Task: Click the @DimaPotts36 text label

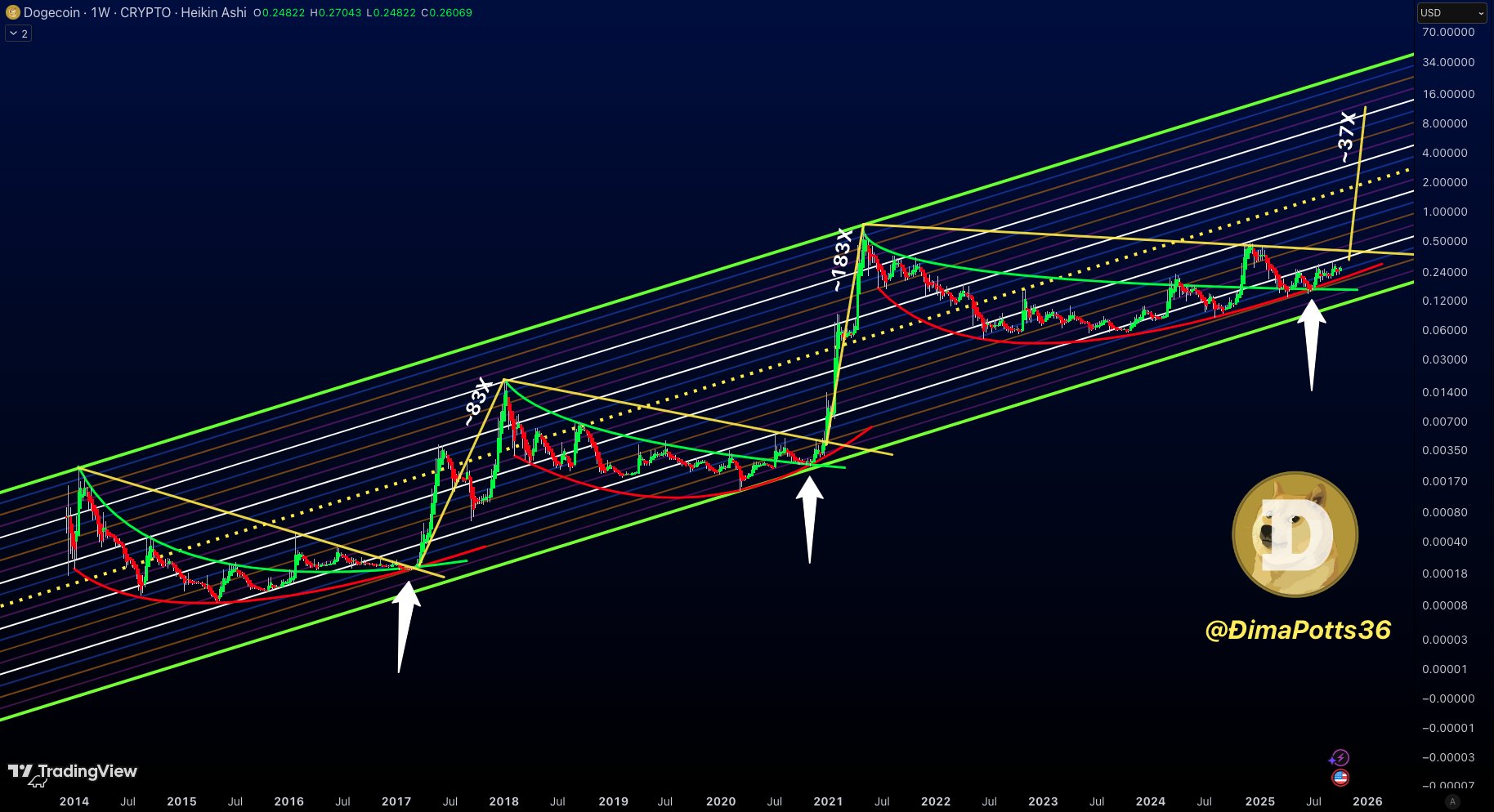Action: pos(1297,630)
